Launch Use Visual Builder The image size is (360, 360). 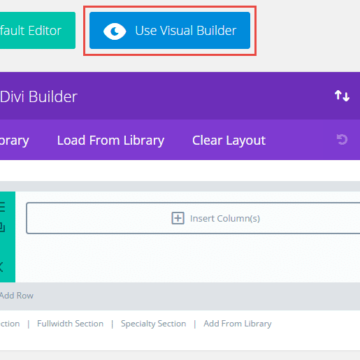(170, 30)
